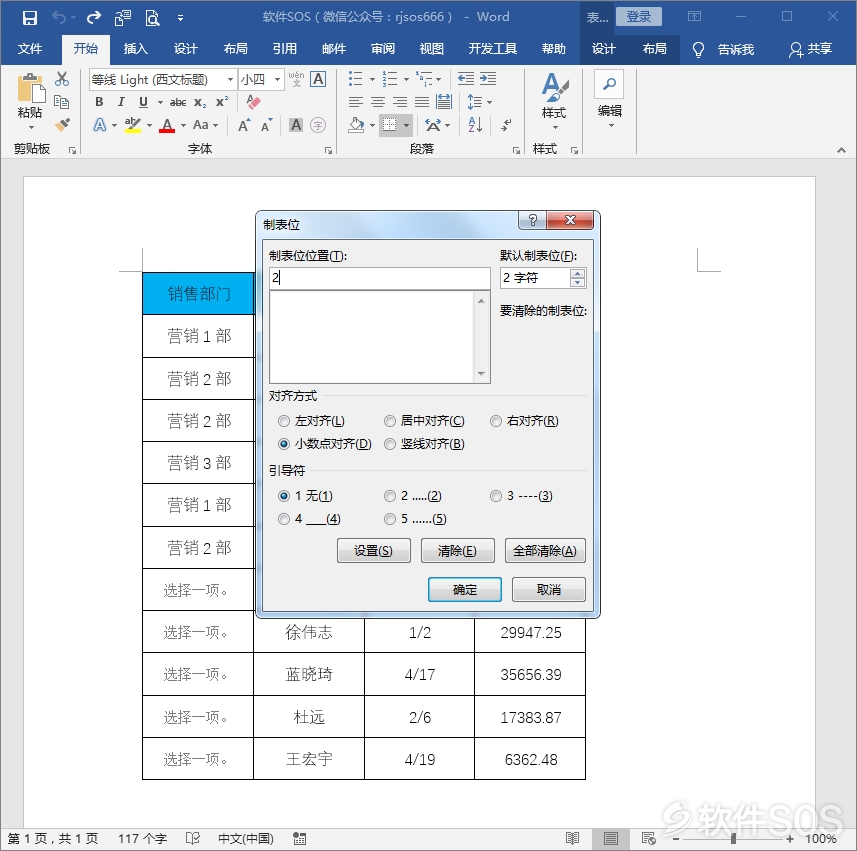Select right alignment radio button

click(x=496, y=421)
